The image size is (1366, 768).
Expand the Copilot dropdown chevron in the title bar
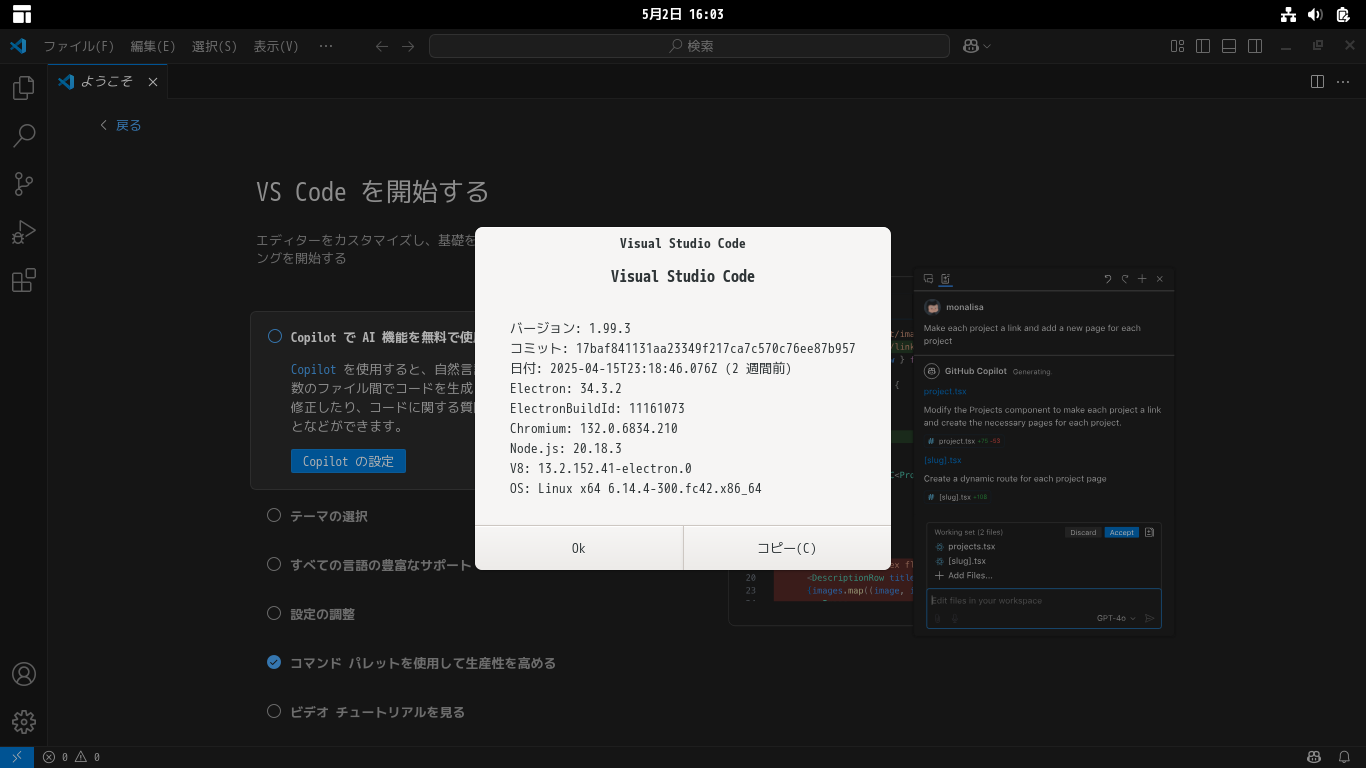[987, 46]
